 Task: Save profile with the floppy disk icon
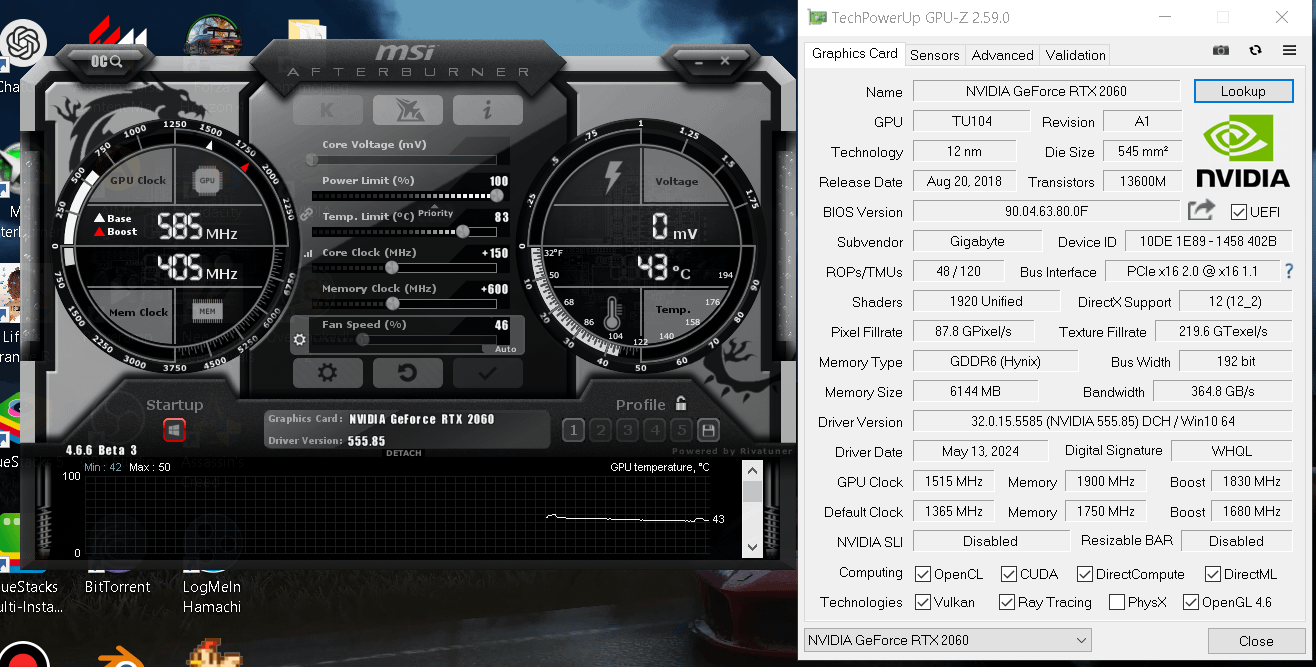tap(708, 431)
